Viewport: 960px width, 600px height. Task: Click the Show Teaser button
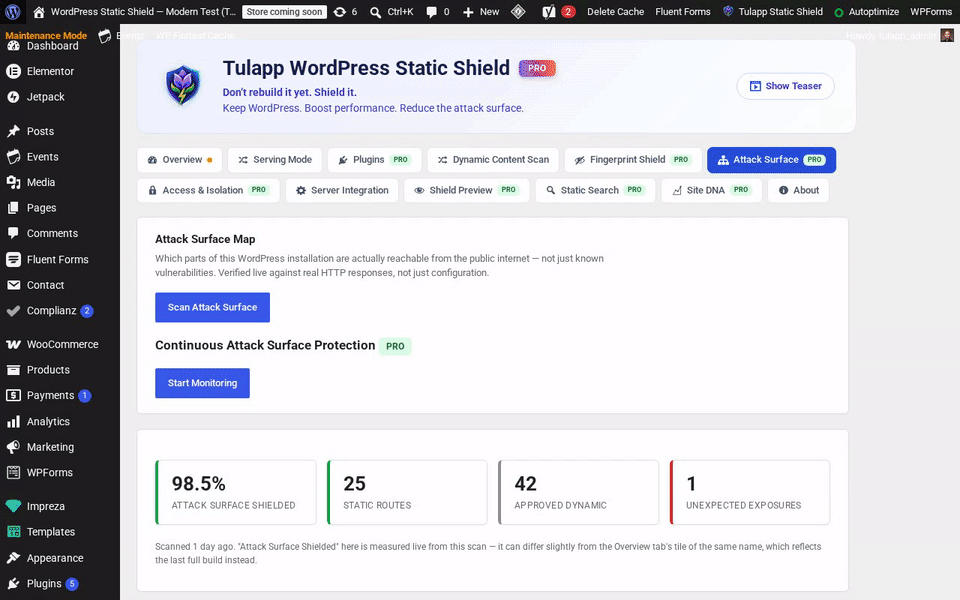[786, 86]
